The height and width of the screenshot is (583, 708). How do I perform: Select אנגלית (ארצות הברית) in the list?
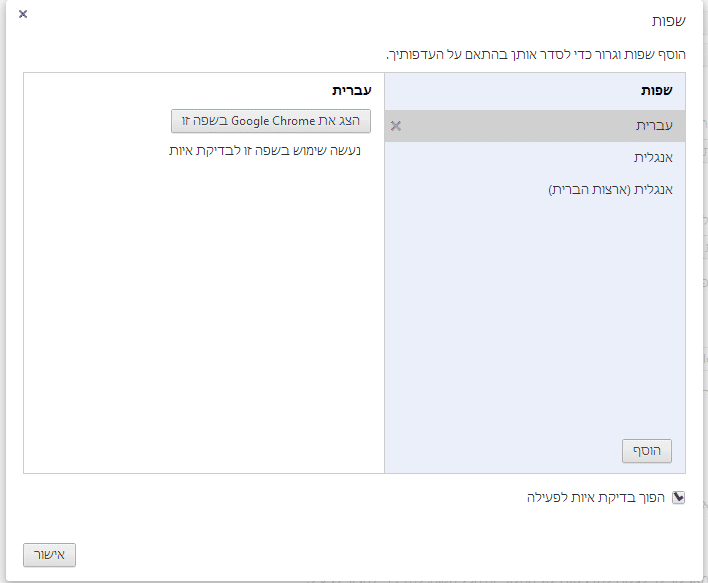pyautogui.click(x=610, y=189)
